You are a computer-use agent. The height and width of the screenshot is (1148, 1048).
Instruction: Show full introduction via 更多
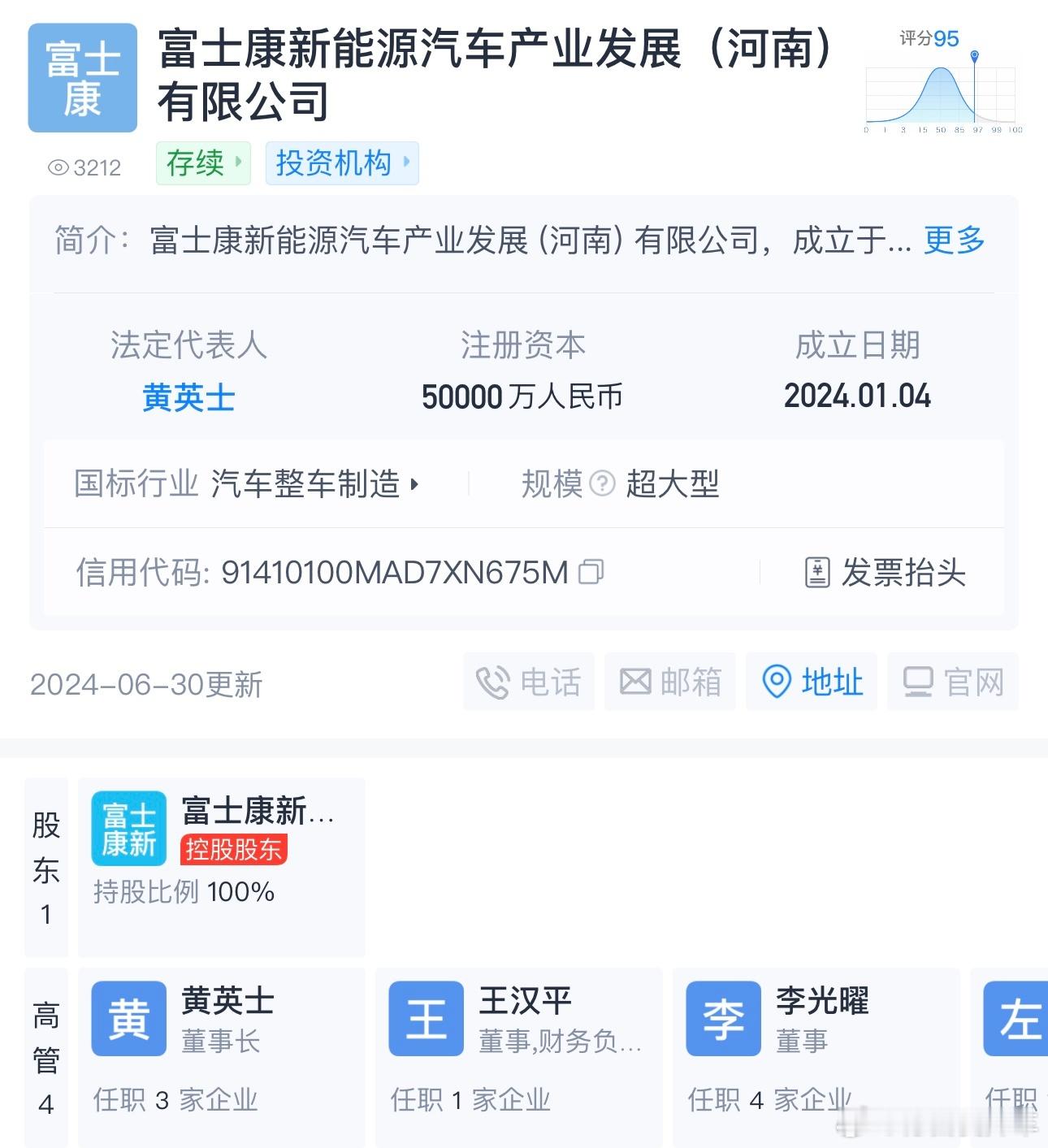[x=954, y=240]
